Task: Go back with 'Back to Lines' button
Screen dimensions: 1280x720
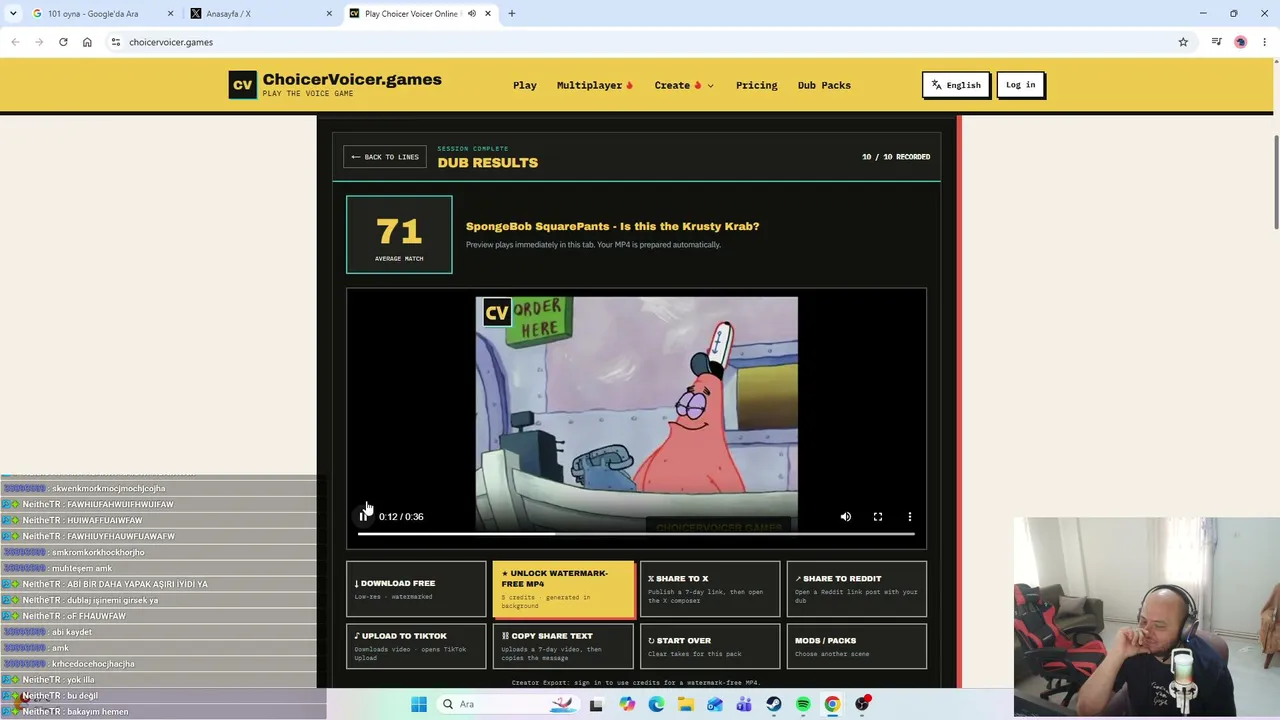Action: point(385,157)
